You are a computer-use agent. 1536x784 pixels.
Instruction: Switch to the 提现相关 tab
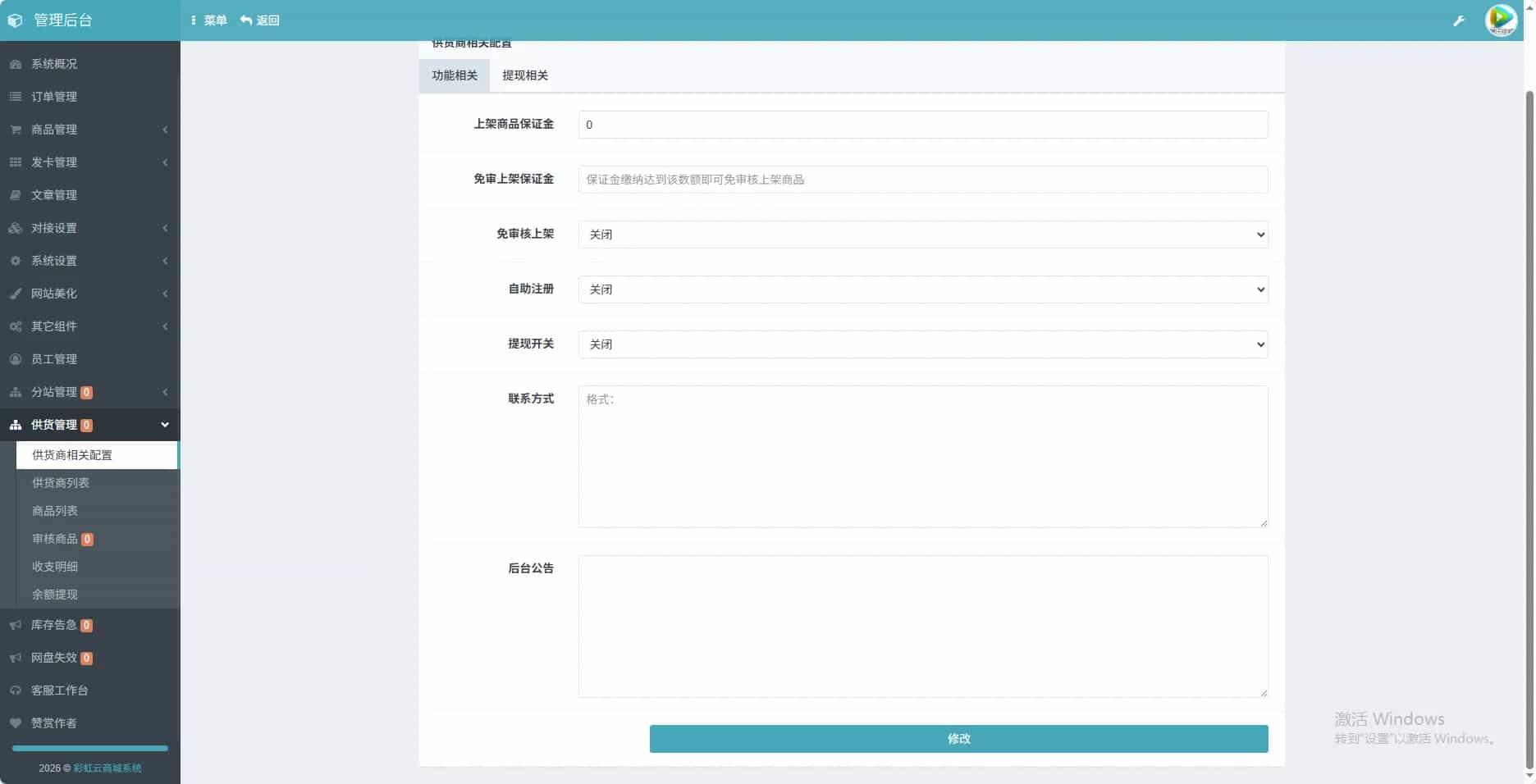coord(524,75)
